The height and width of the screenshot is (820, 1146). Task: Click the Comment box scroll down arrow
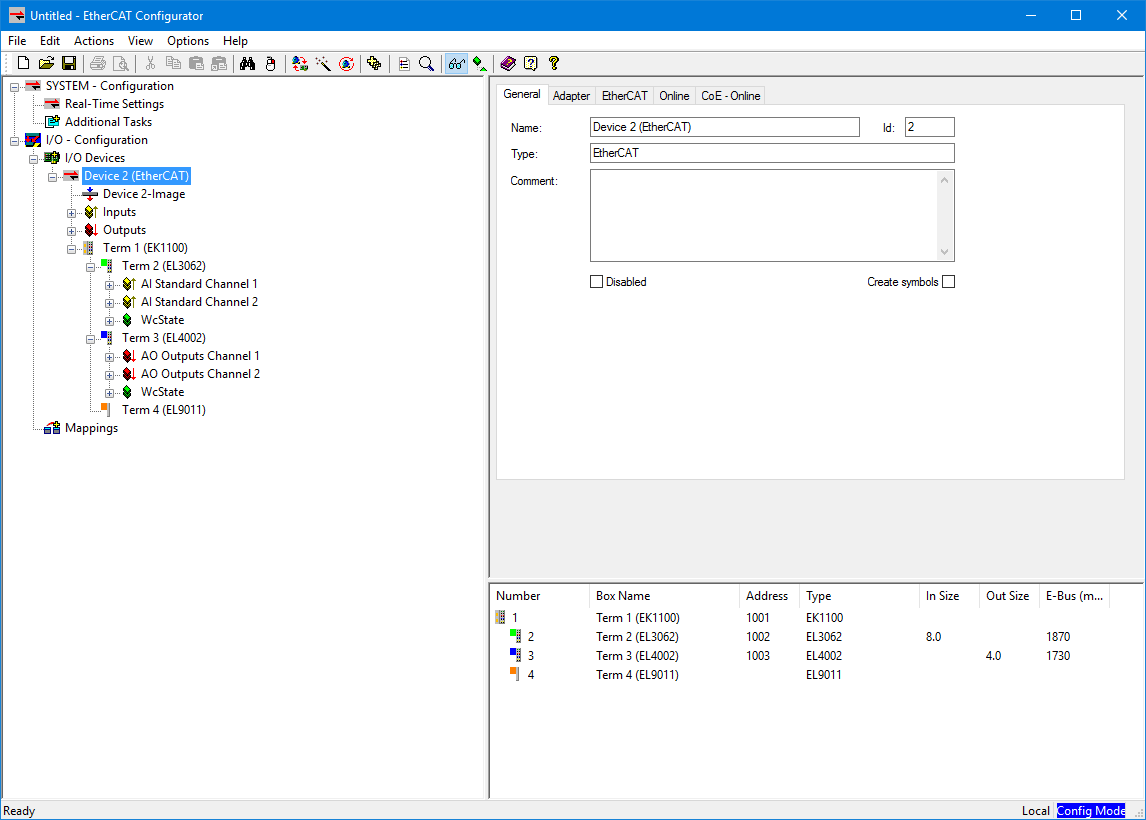[944, 251]
